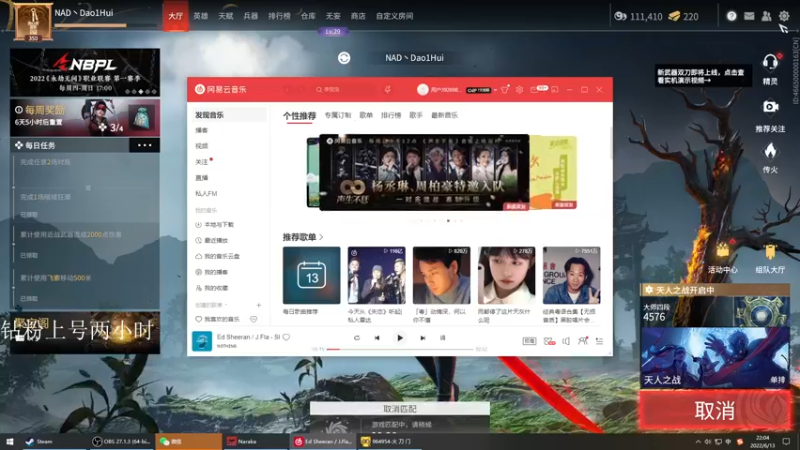Skip to the next track

pos(422,338)
